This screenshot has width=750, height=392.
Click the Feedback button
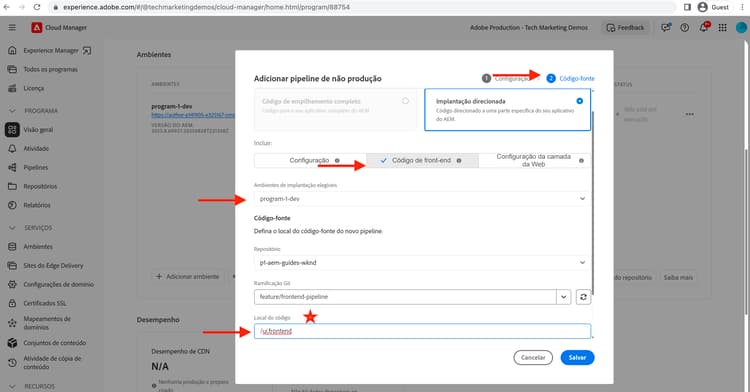click(x=625, y=28)
